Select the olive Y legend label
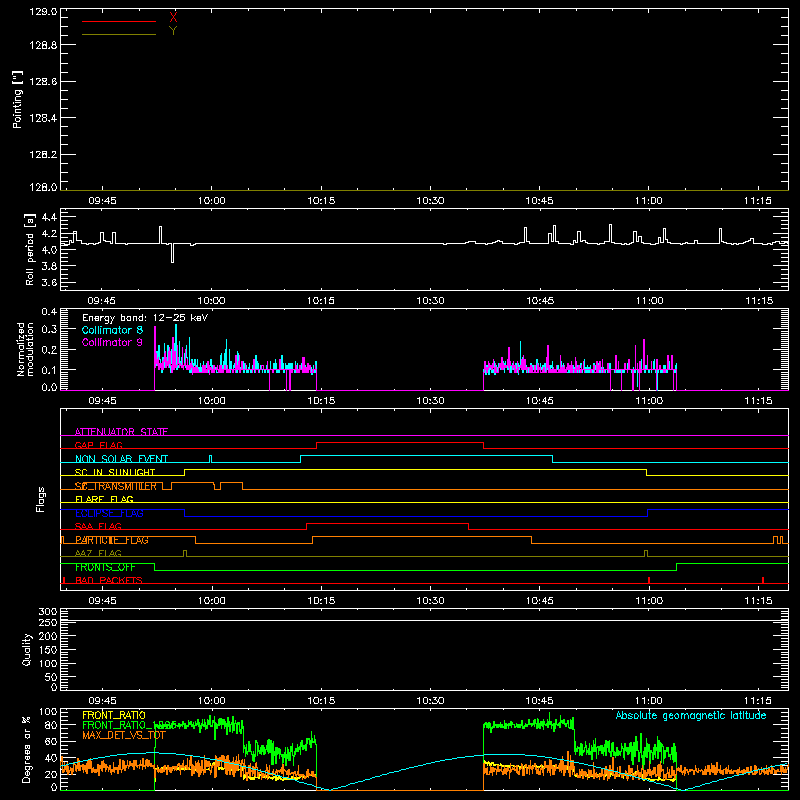The height and width of the screenshot is (800, 800). [x=173, y=31]
